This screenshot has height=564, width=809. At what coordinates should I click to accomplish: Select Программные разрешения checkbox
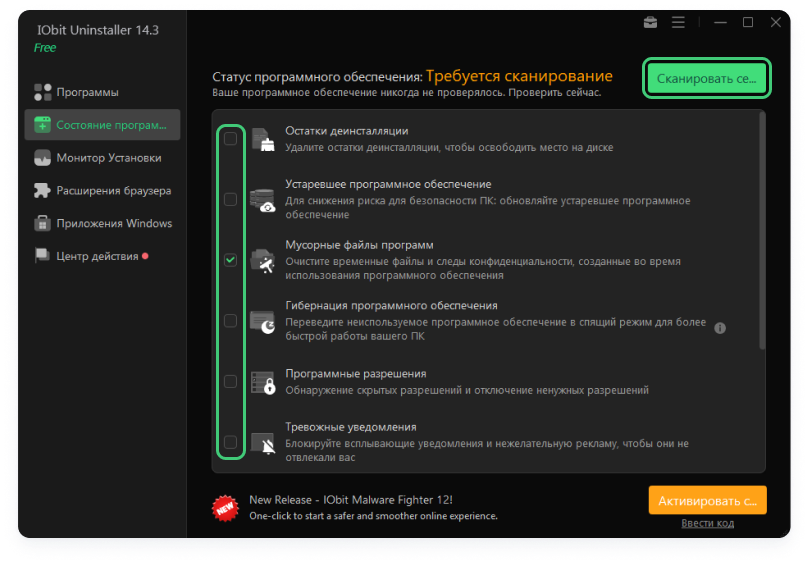tap(231, 382)
